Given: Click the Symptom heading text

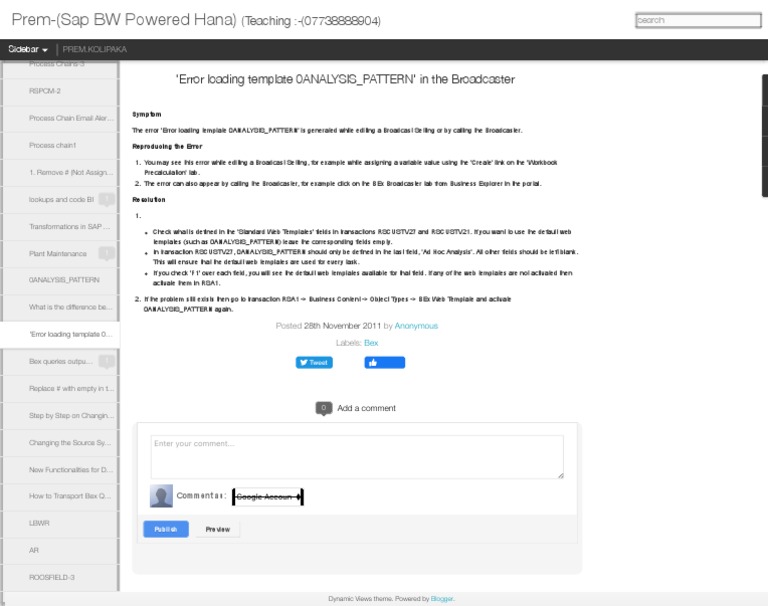Looking at the screenshot, I should 146,114.
